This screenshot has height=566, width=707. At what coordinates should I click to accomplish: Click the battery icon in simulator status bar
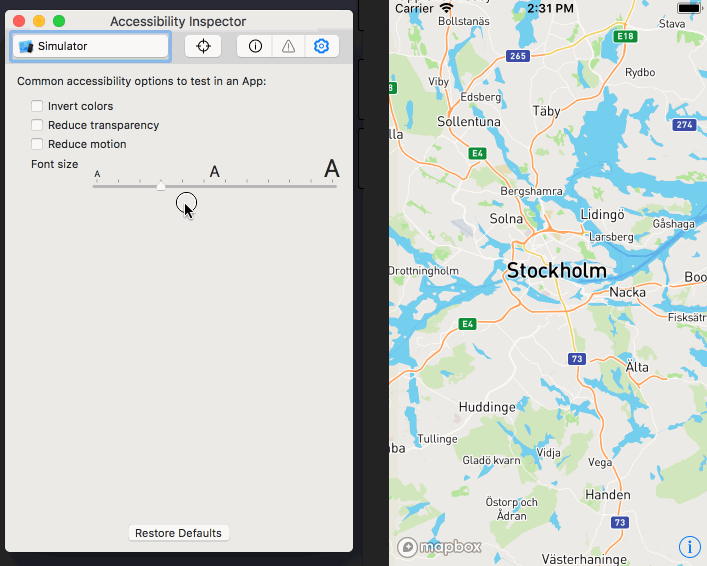[689, 8]
